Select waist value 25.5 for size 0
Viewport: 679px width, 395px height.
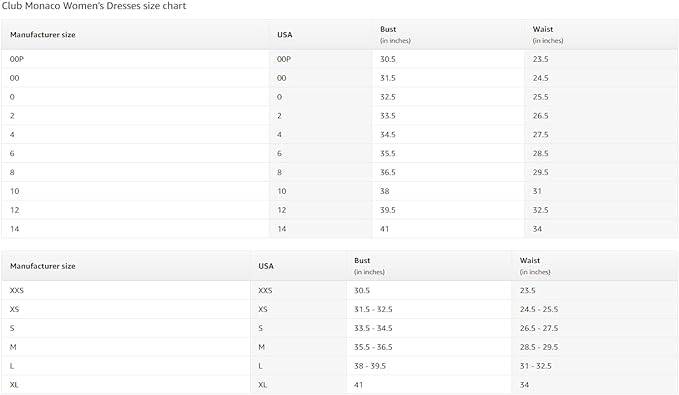[540, 97]
